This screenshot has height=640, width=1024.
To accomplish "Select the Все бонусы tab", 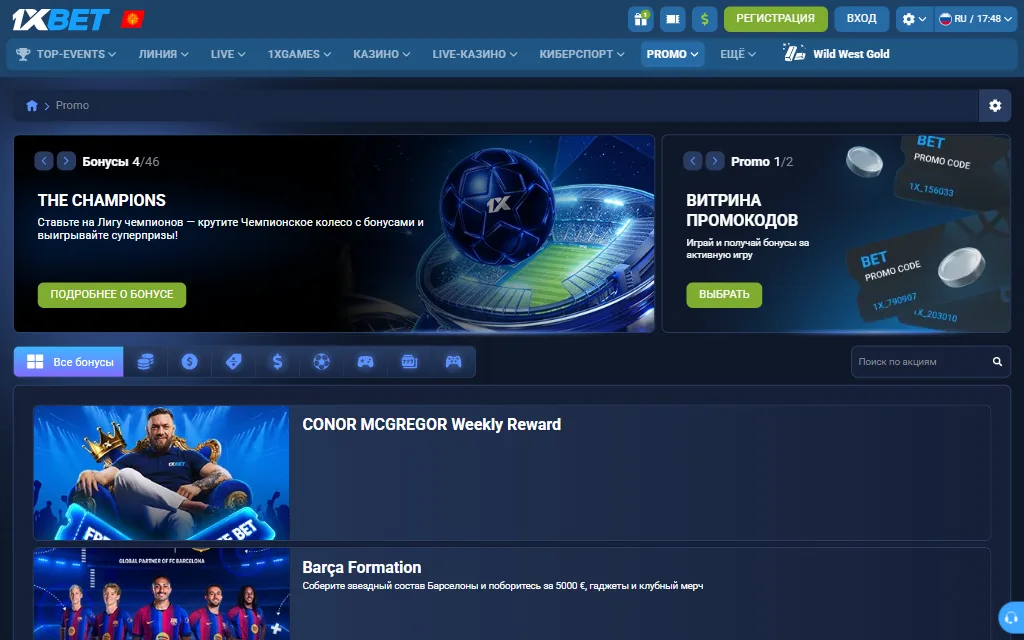I will [69, 362].
